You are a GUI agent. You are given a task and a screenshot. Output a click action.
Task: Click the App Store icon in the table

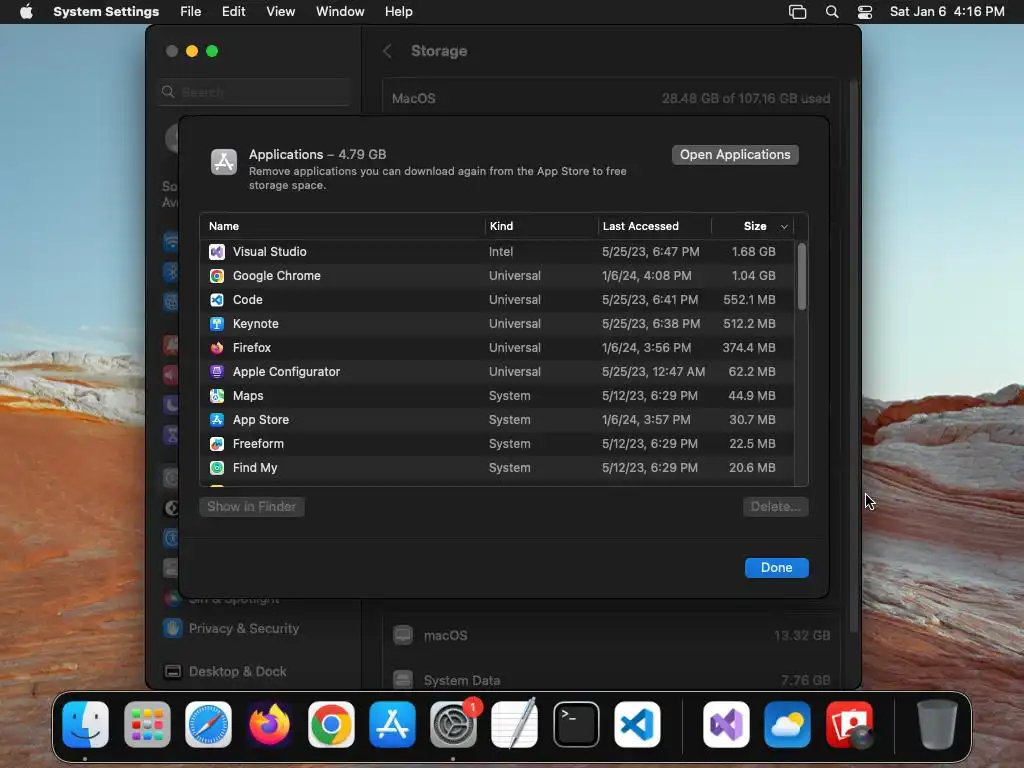217,420
